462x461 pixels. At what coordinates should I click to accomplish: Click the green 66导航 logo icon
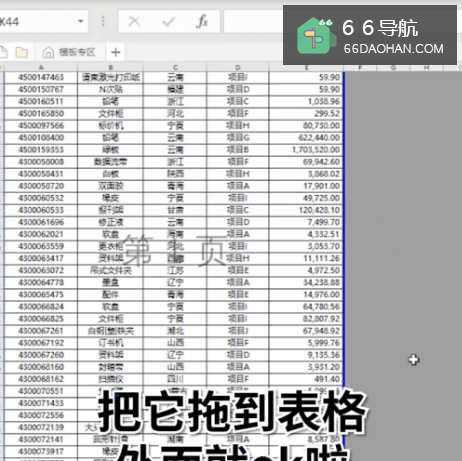coord(314,36)
